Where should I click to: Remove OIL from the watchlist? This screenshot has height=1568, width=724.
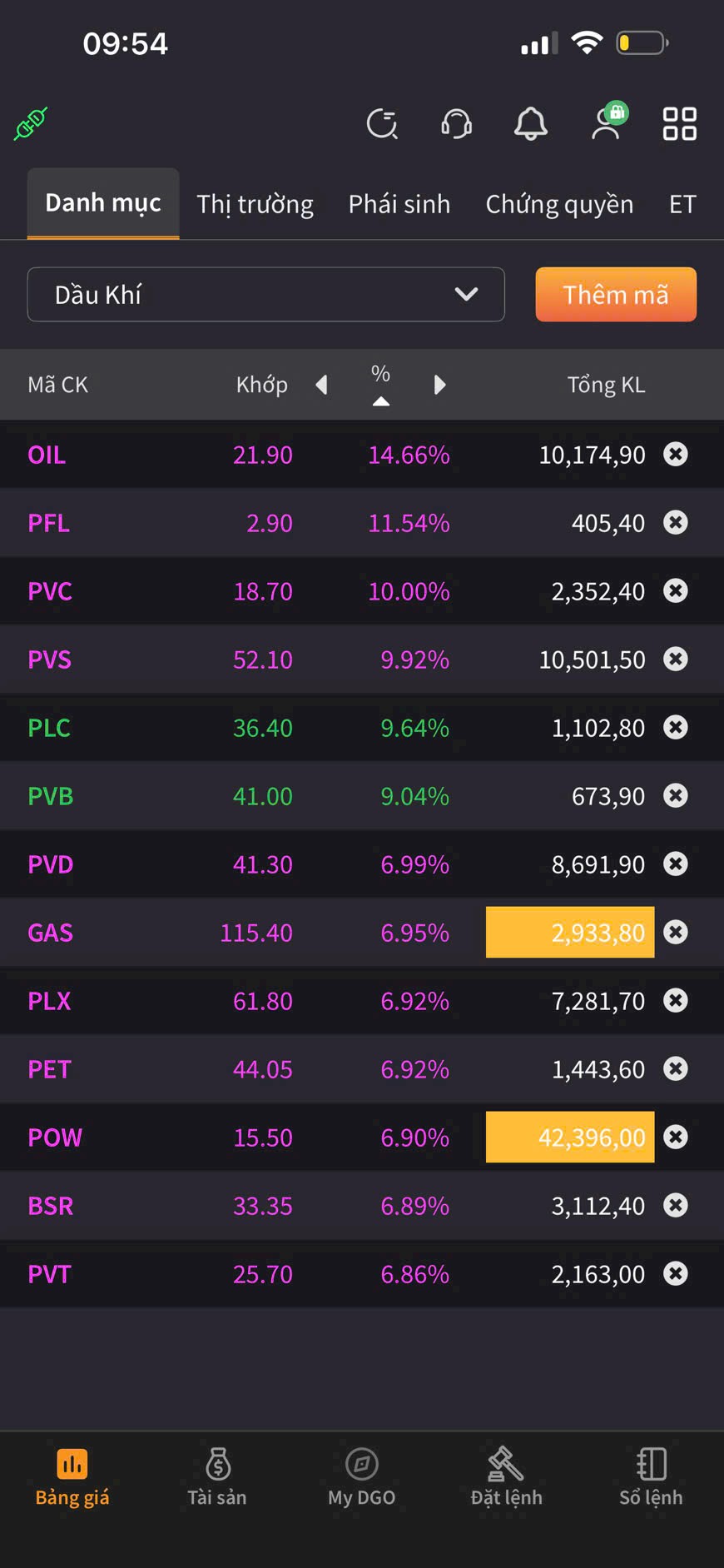[676, 454]
